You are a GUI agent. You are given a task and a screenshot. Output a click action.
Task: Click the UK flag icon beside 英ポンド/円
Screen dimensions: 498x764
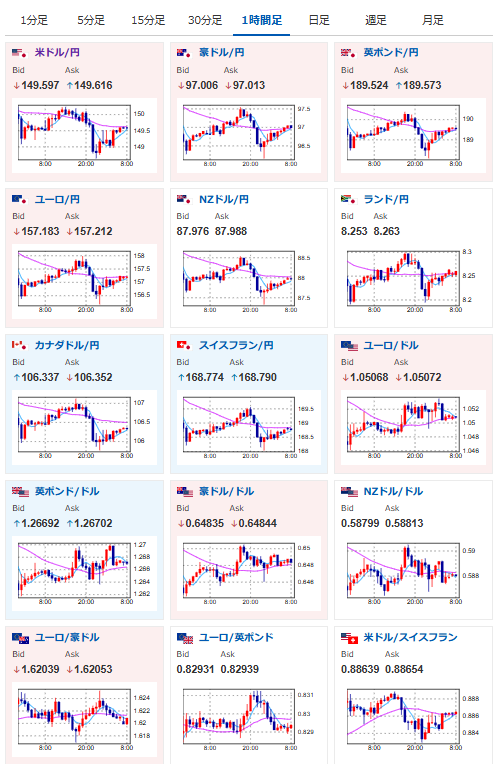click(x=348, y=53)
